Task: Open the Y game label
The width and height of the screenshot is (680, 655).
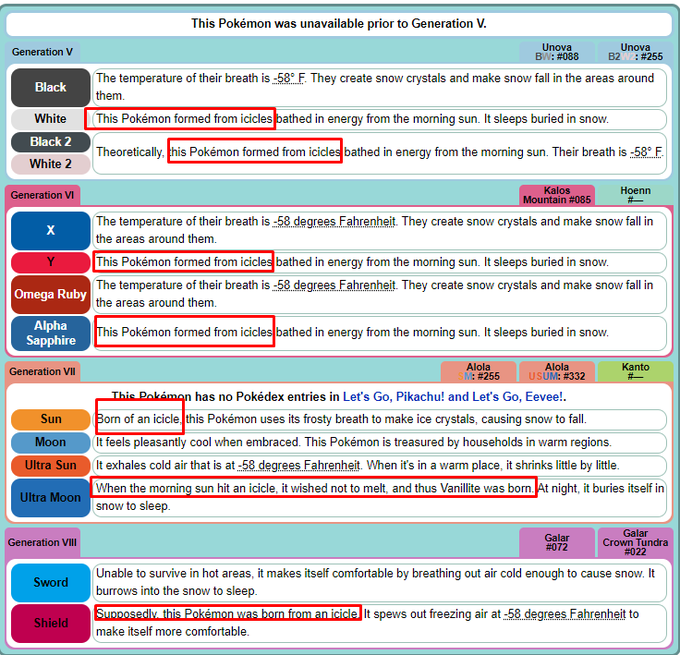Action: click(x=51, y=262)
